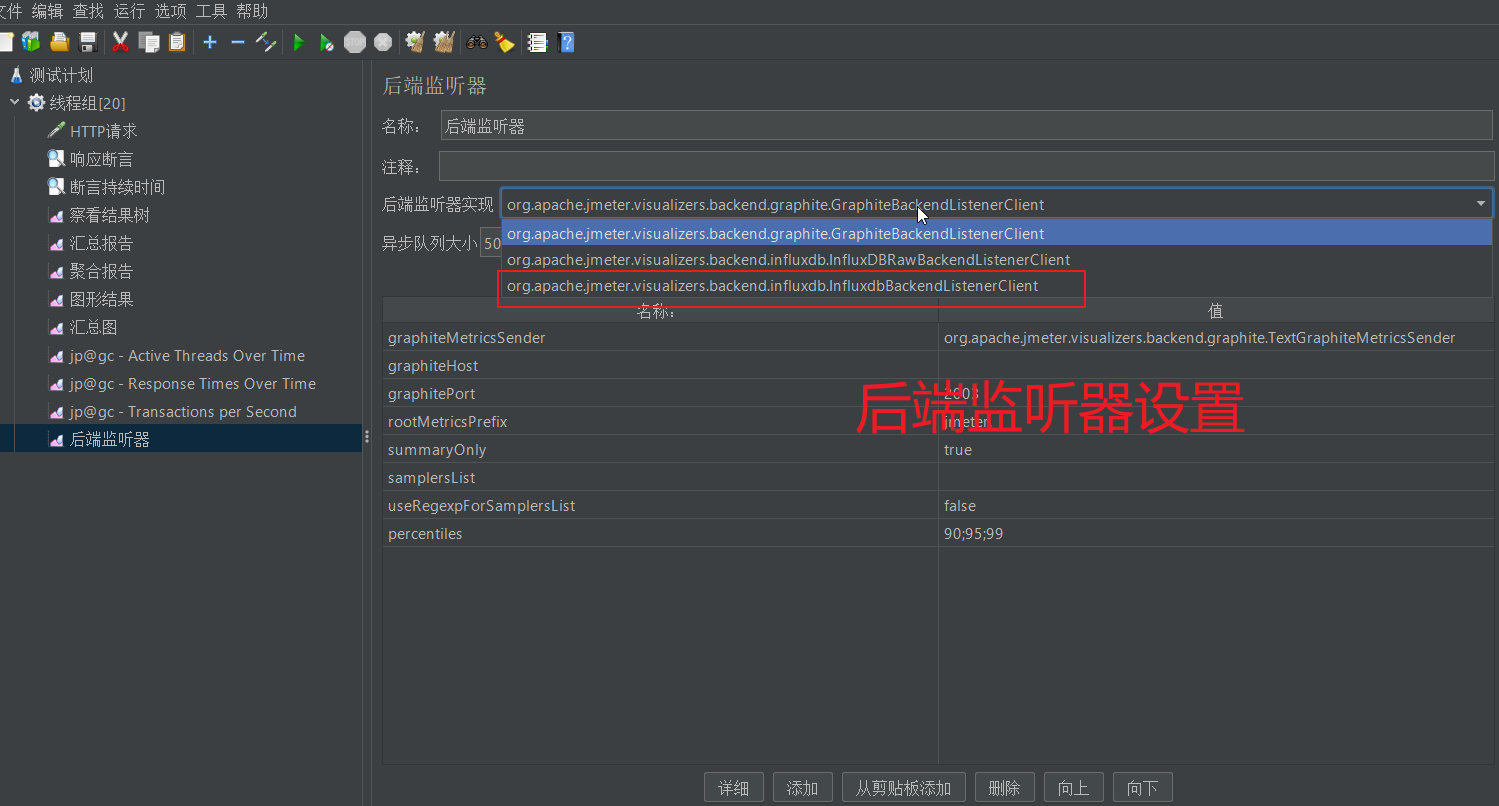
Task: Open the 编辑 menu
Action: coord(47,11)
